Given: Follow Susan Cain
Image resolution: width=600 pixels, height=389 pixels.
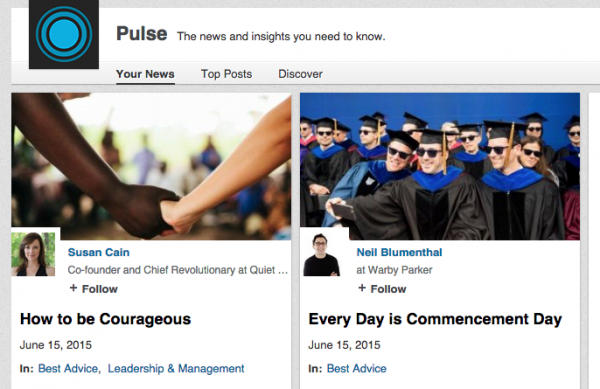Looking at the screenshot, I should pos(94,289).
